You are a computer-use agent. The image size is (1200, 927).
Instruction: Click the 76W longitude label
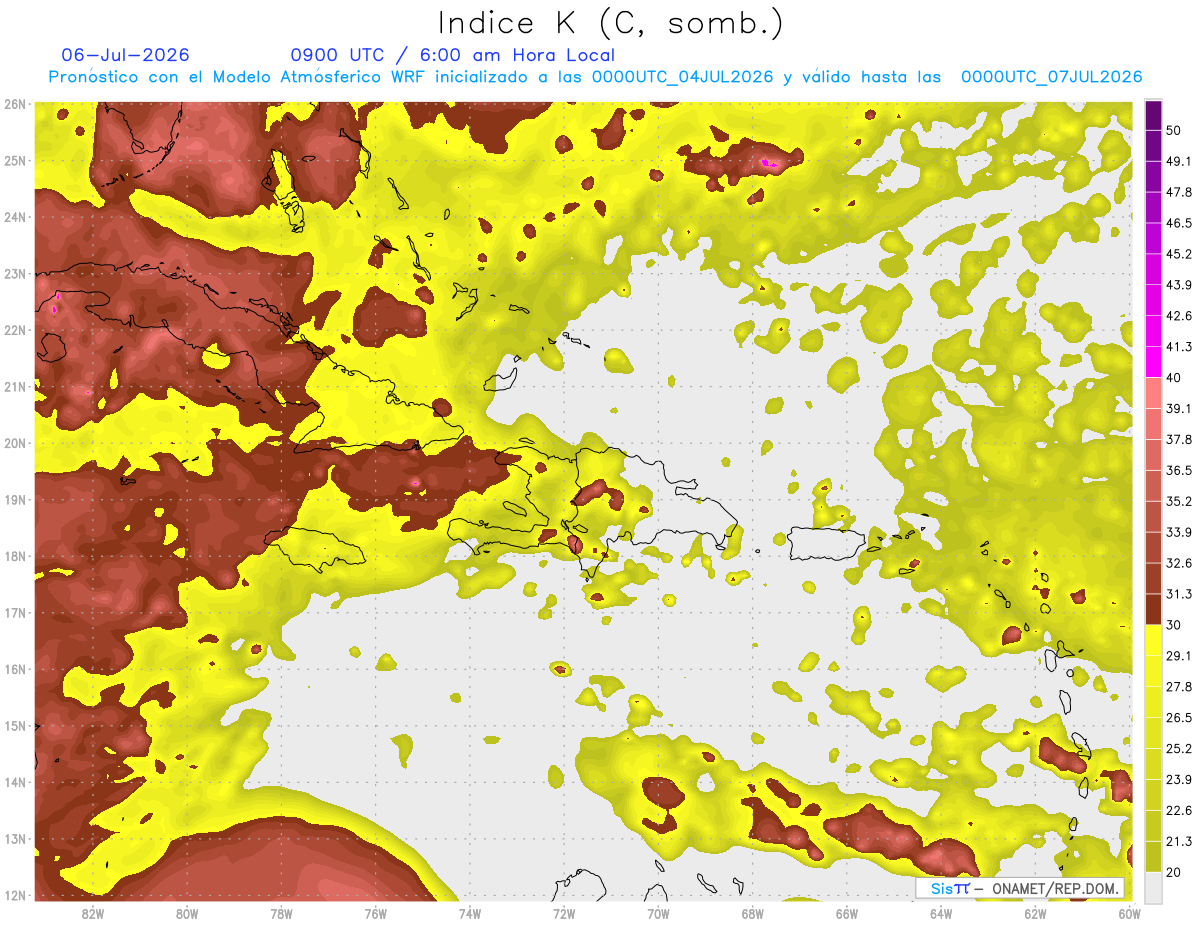pos(375,914)
